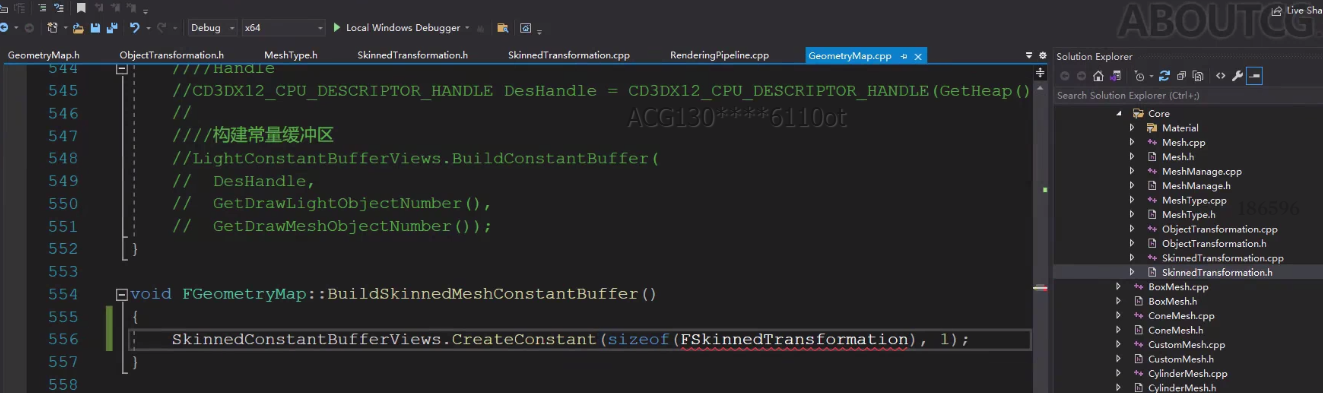Collapse the Core folder in Solution Explorer
The image size is (1323, 393).
coord(1119,114)
